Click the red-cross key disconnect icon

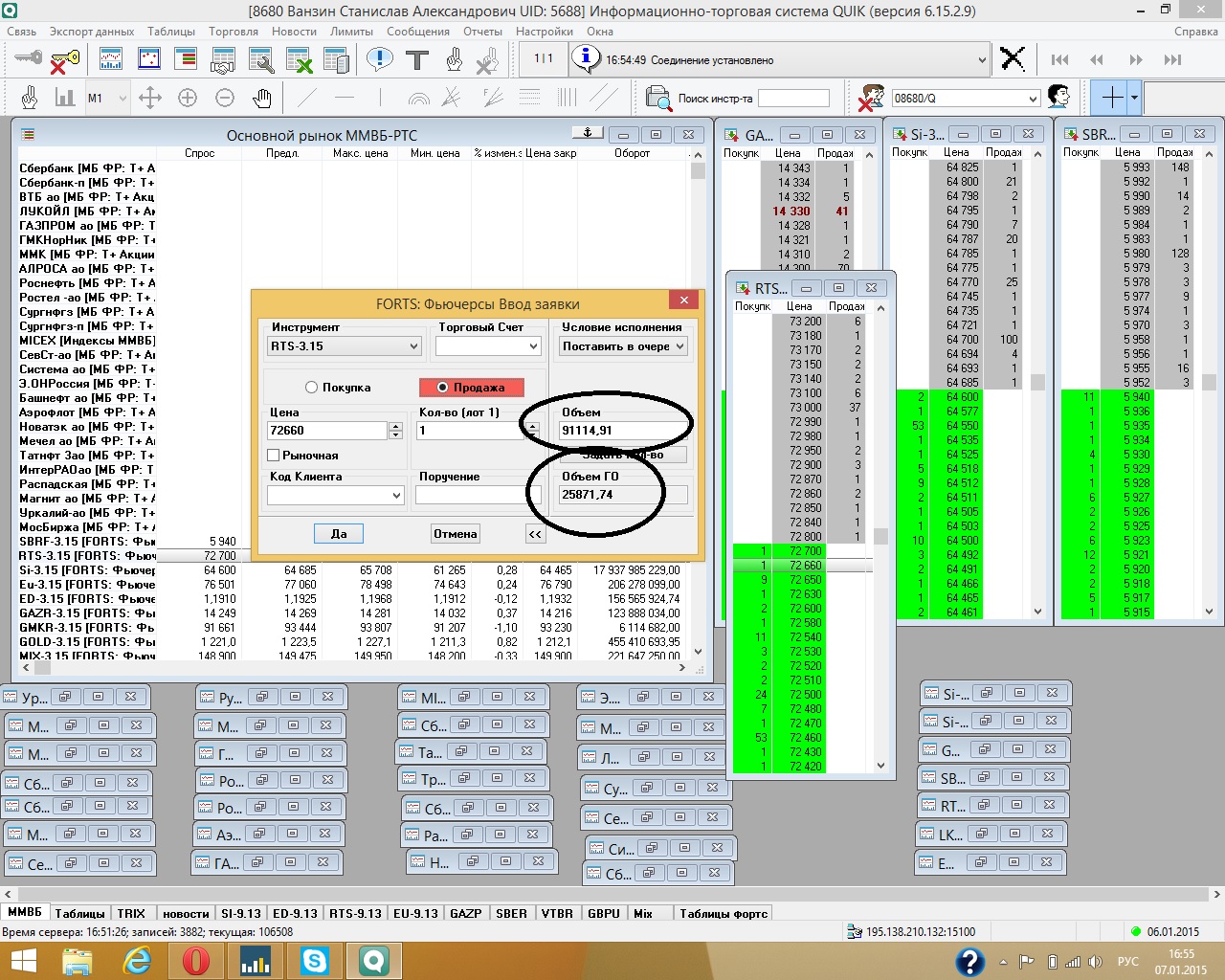click(x=65, y=60)
